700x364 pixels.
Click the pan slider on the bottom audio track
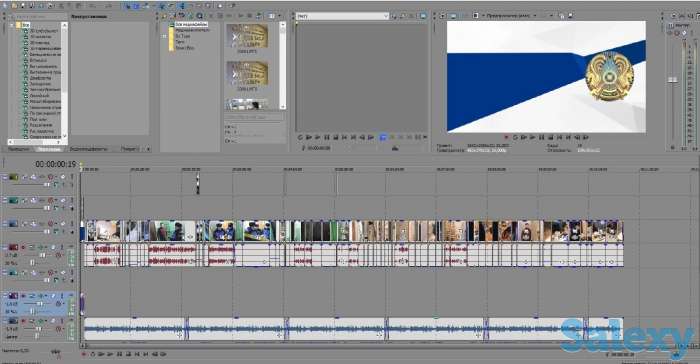[x=37, y=336]
